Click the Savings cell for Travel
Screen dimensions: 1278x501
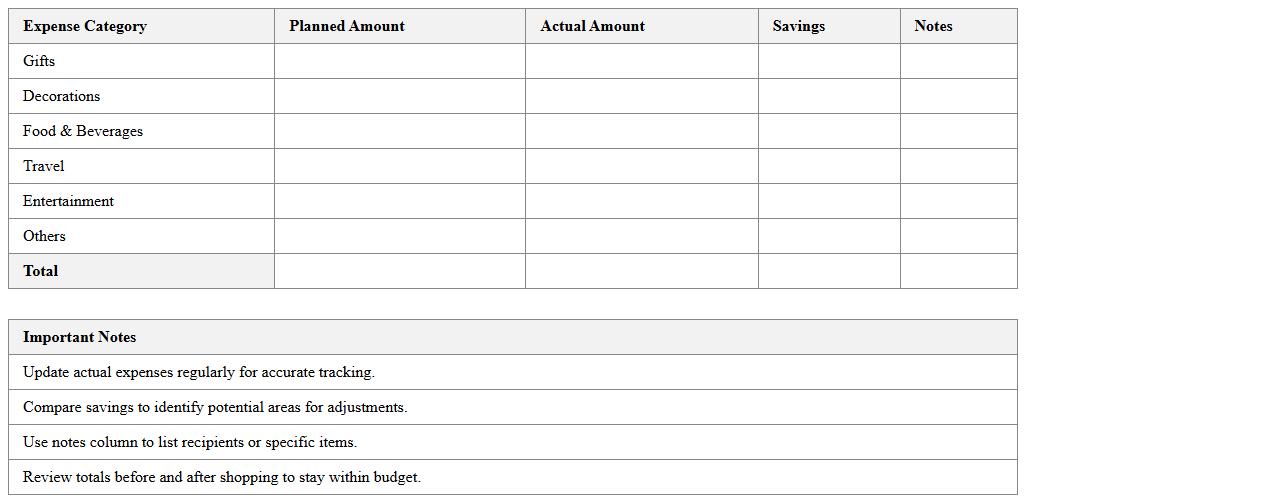pyautogui.click(x=828, y=166)
